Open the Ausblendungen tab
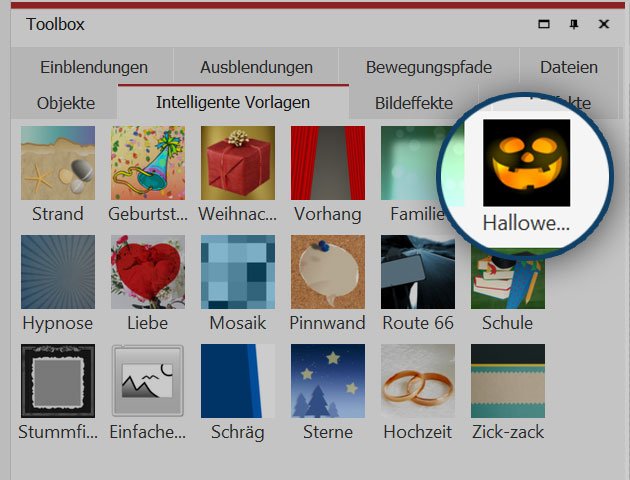630x480 pixels. pos(256,67)
